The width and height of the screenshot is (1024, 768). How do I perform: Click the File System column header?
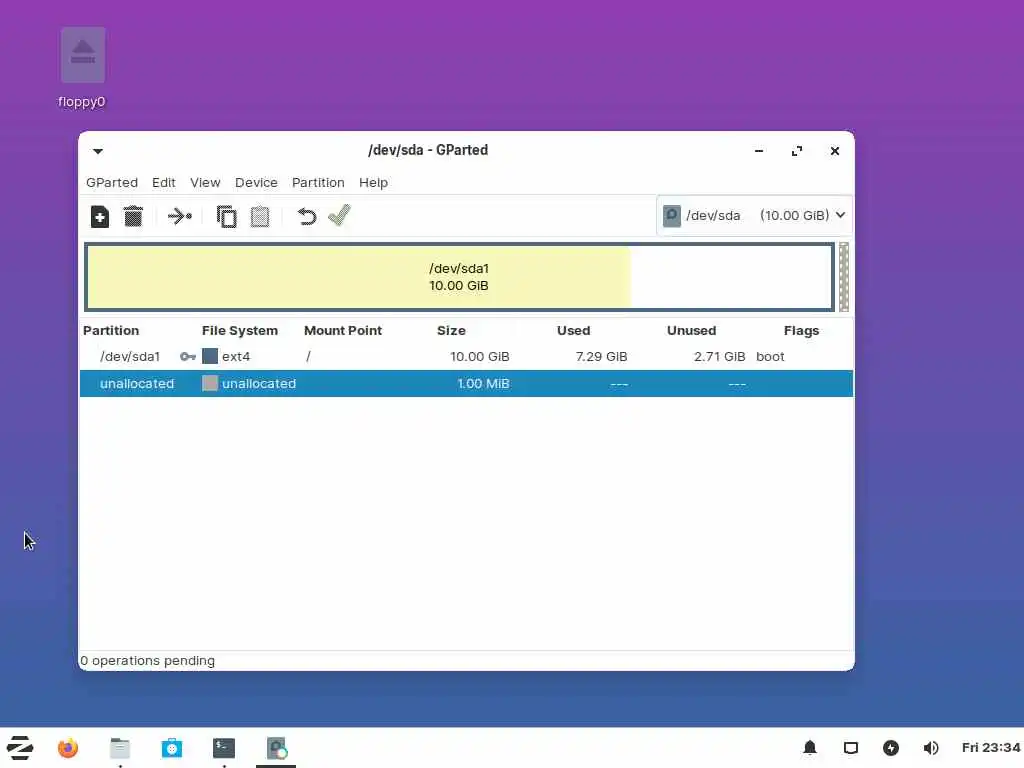pyautogui.click(x=240, y=330)
